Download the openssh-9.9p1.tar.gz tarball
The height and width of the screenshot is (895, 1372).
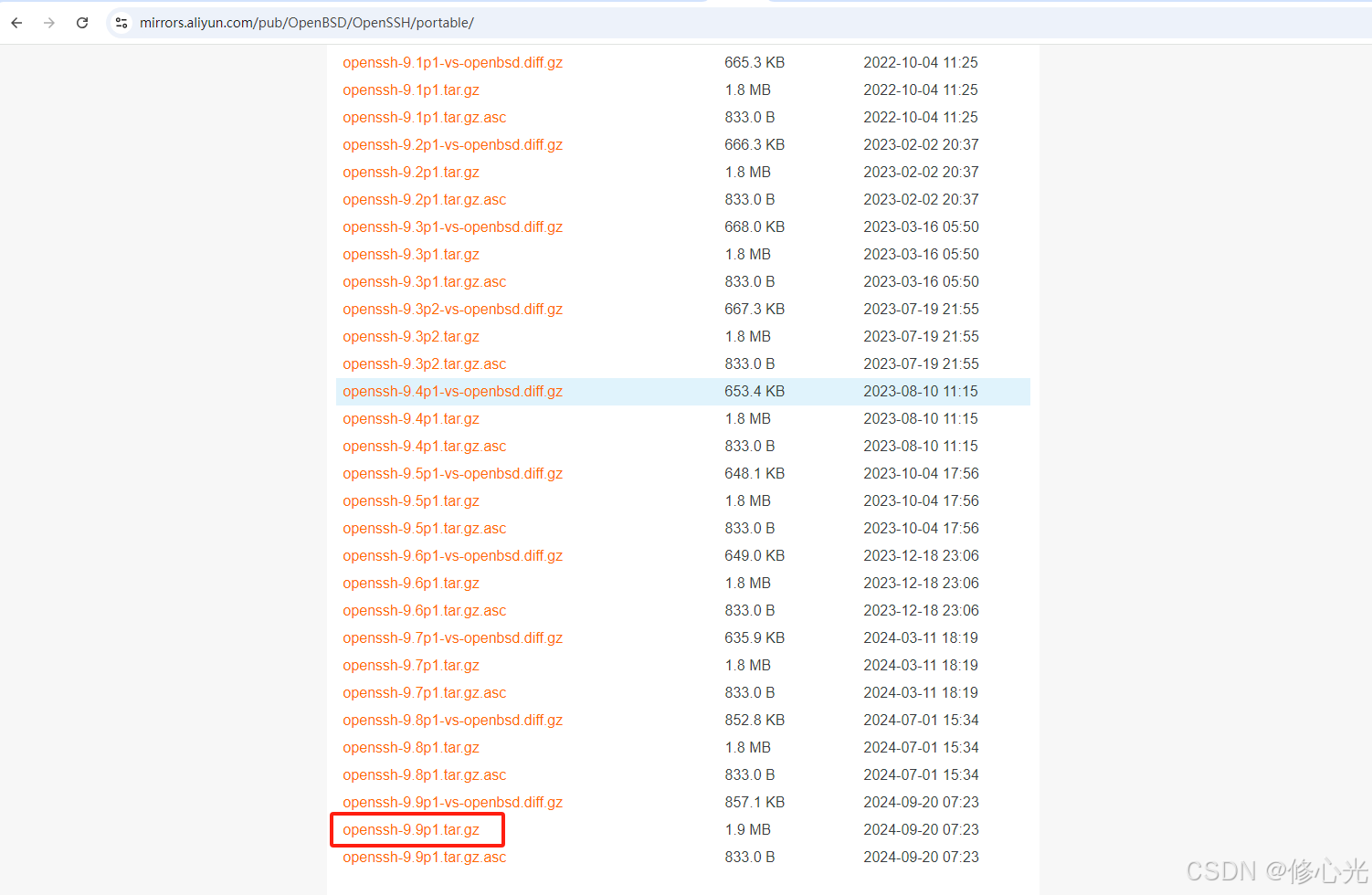click(411, 829)
